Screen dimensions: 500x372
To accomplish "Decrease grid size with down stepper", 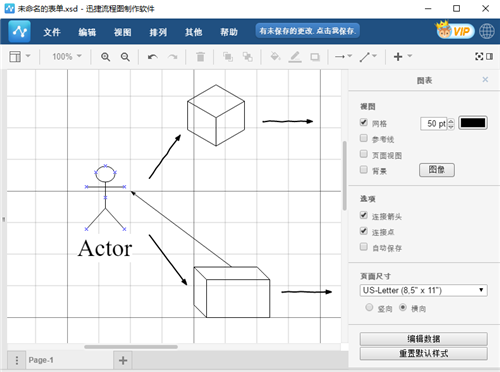I will pyautogui.click(x=451, y=127).
